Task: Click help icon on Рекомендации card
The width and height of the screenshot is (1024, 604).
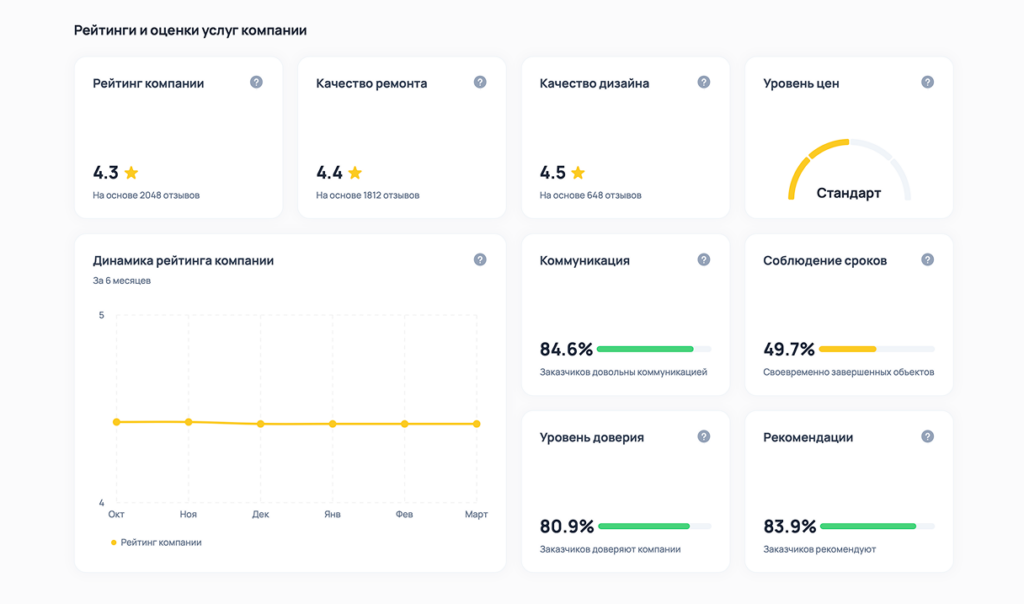Action: 927,436
